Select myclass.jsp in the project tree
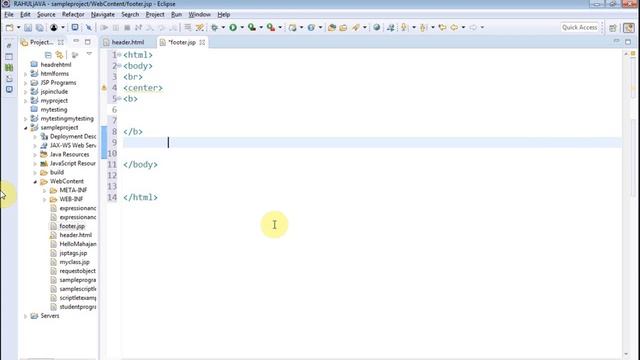The width and height of the screenshot is (640, 360). click(x=74, y=262)
